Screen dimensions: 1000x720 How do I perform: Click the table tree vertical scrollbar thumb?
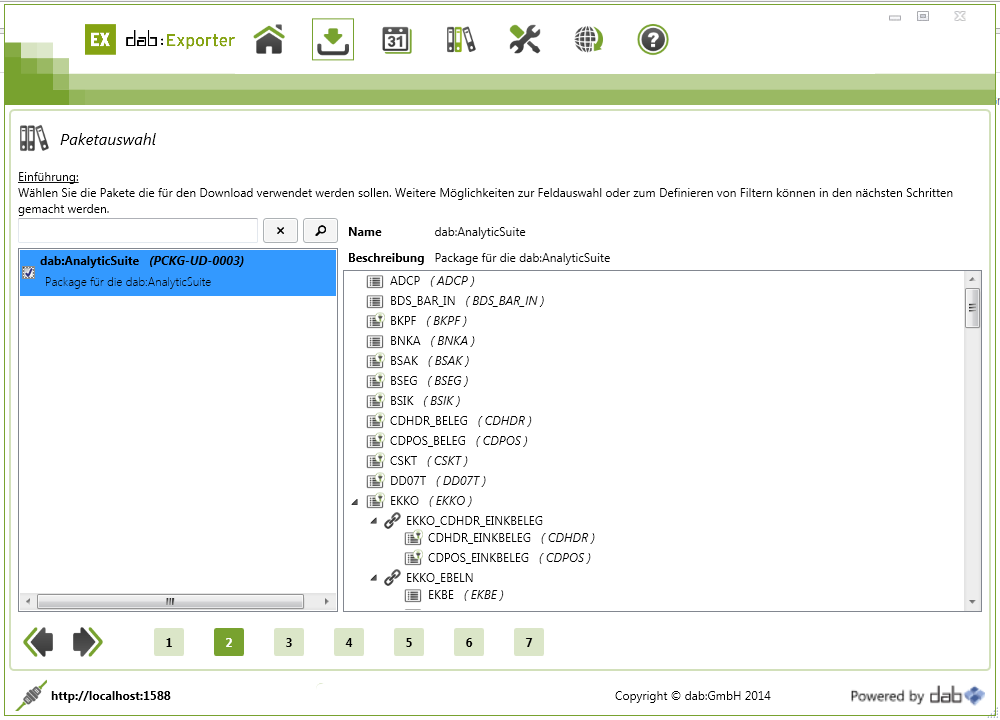click(972, 308)
